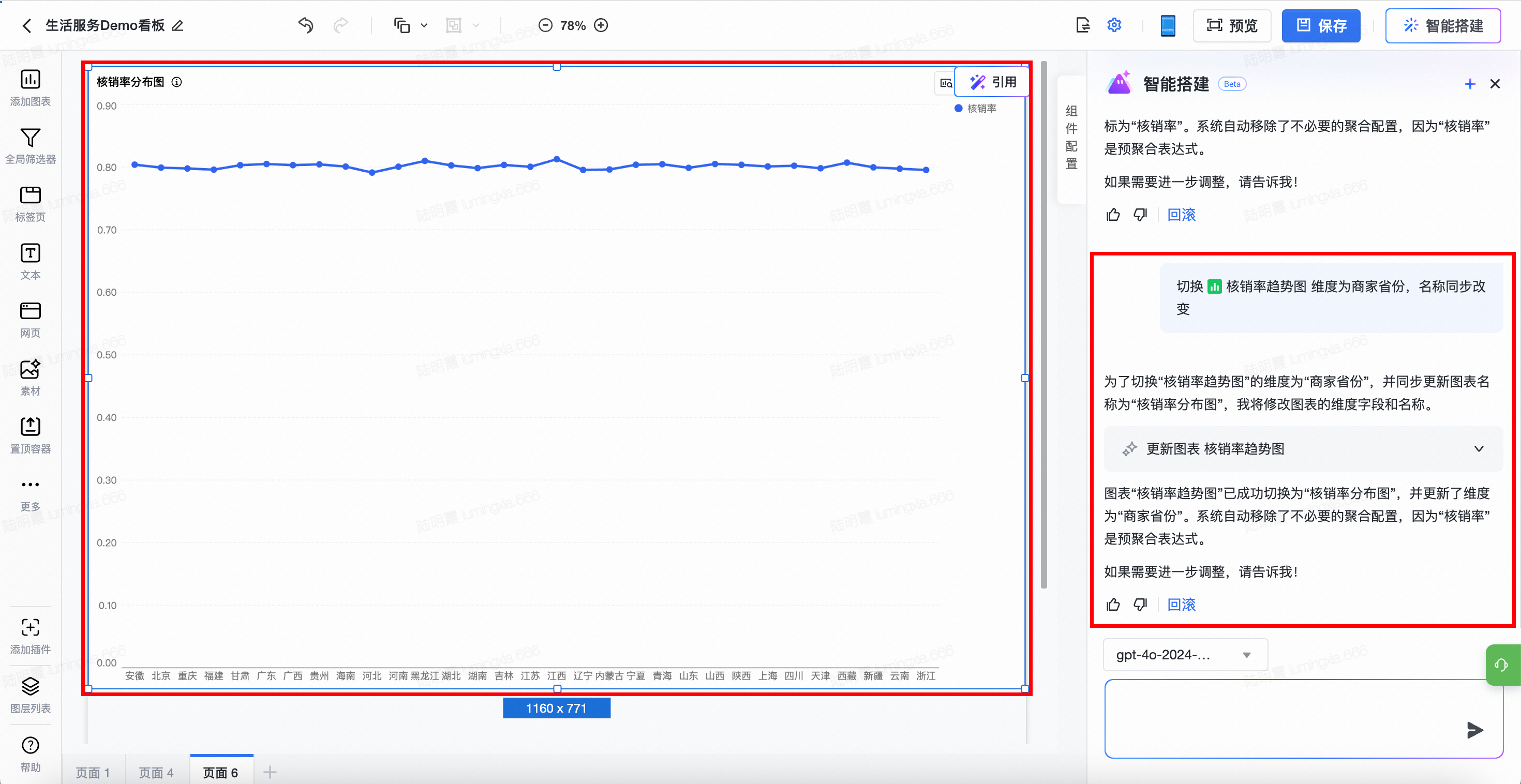
Task: Switch to 页面 4 tab
Action: coord(156,772)
